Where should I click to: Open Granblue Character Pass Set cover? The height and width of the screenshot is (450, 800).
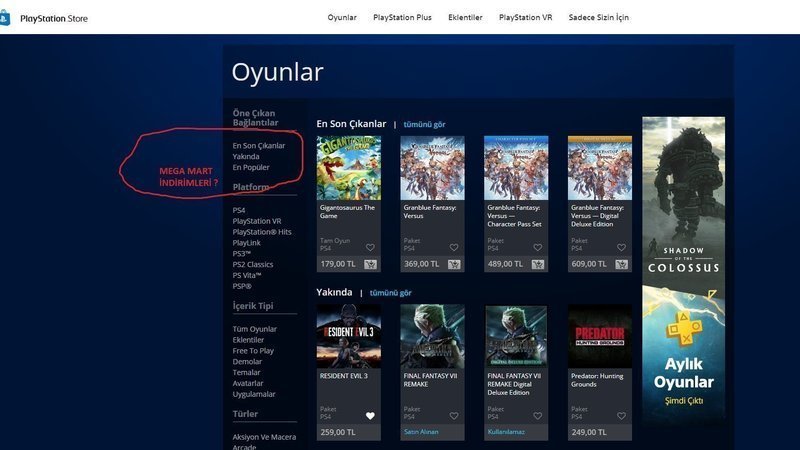pyautogui.click(x=516, y=168)
